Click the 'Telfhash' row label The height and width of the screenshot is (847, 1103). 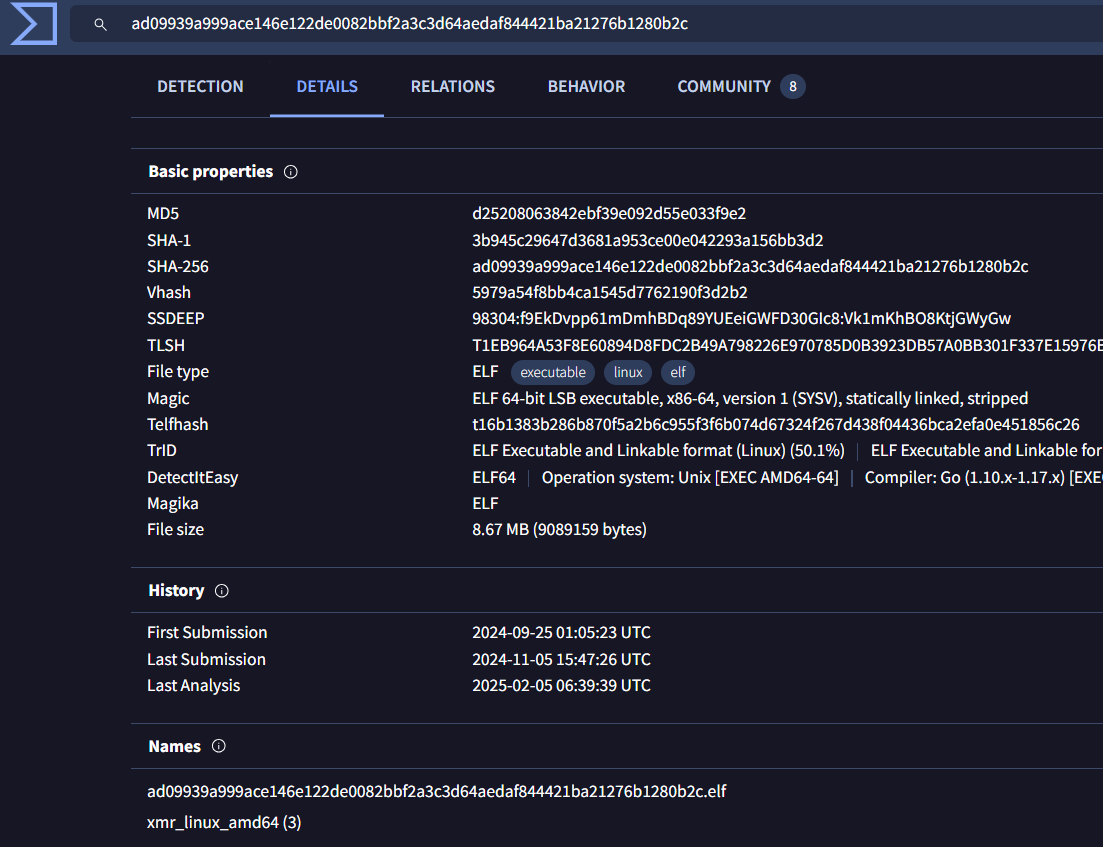pyautogui.click(x=177, y=425)
